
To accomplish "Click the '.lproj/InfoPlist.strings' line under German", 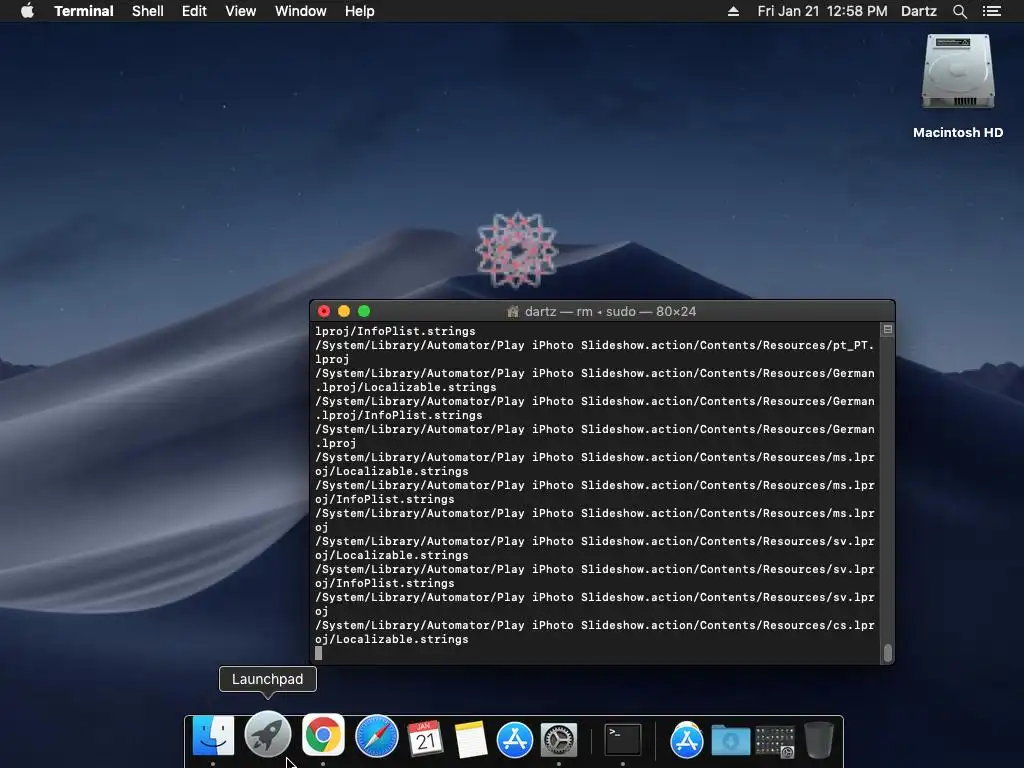I will coord(398,415).
